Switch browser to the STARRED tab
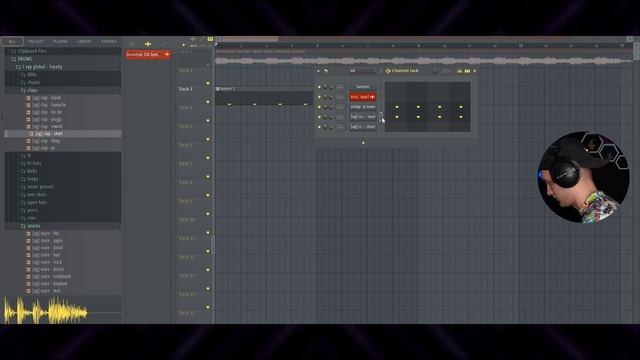Image resolution: width=640 pixels, height=360 pixels. pyautogui.click(x=109, y=42)
